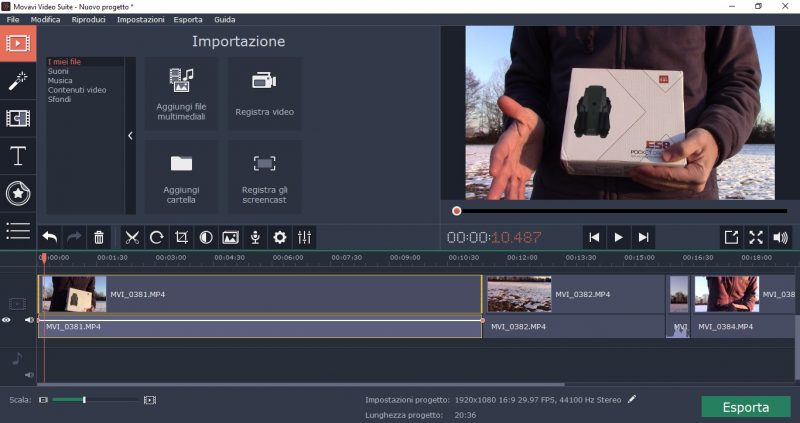
Task: Open the Filters magic wand tab
Action: coord(18,81)
